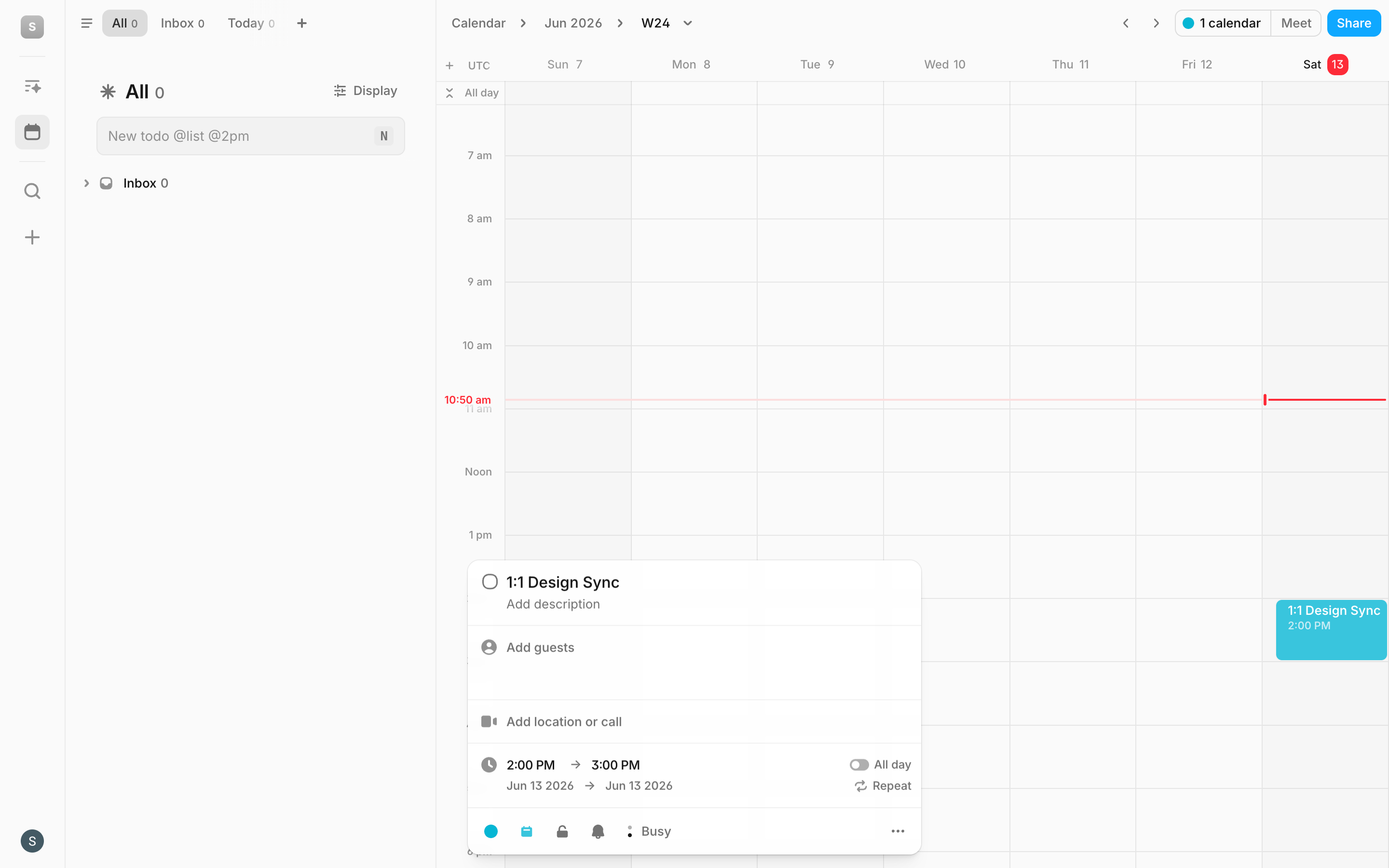1389x868 pixels.
Task: Go to previous week arrow
Action: (1126, 23)
